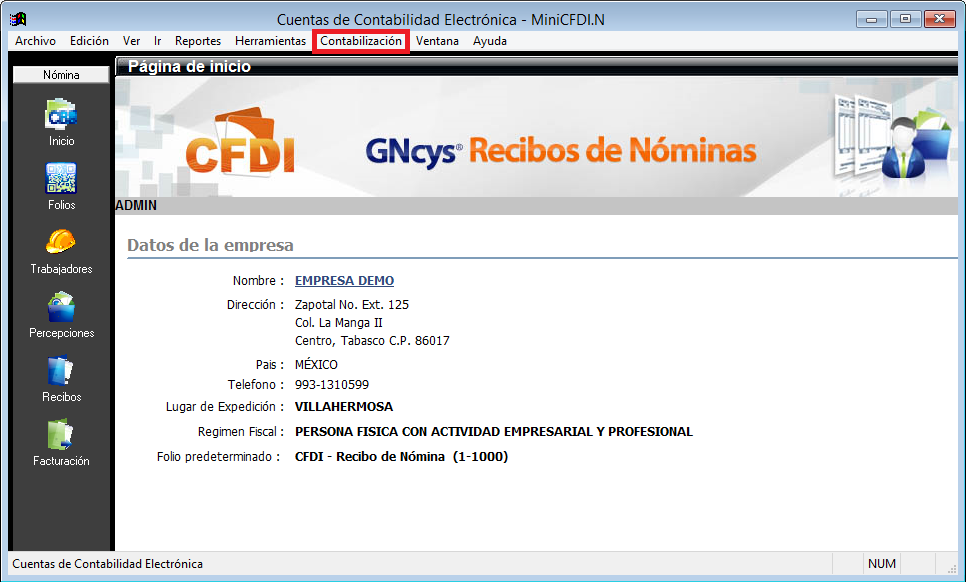The height and width of the screenshot is (582, 966).
Task: Click the GNcys Recibos de Nóminas banner title
Action: (x=561, y=151)
